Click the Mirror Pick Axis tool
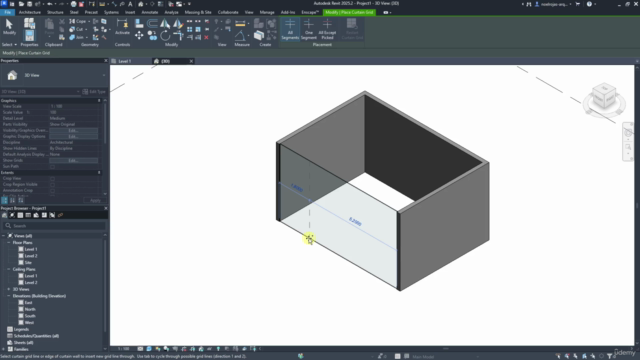This screenshot has height=360, width=640. coord(165,23)
